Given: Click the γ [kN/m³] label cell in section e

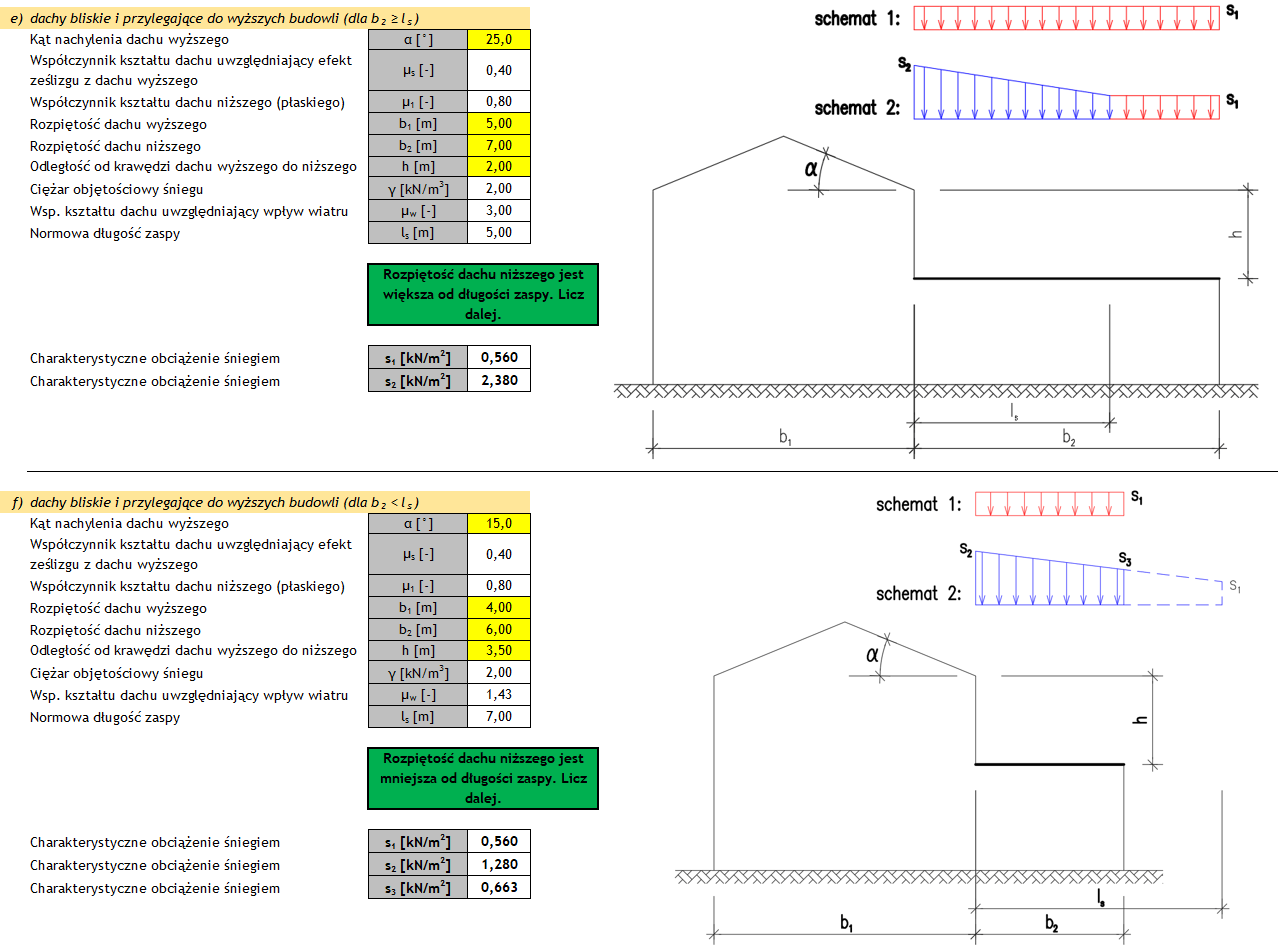Looking at the screenshot, I should tap(417, 189).
